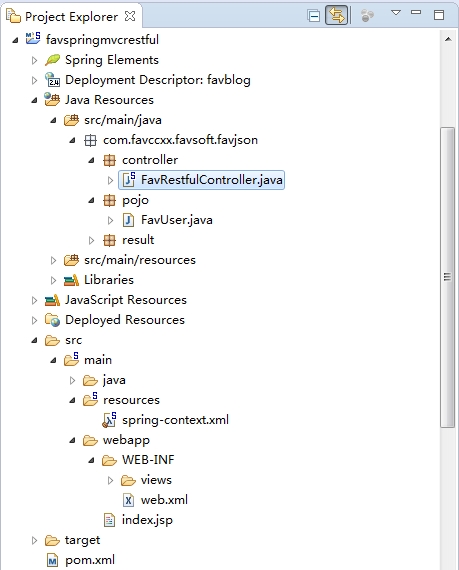This screenshot has width=459, height=570.
Task: Expand FavRestfulController.java members
Action: [x=110, y=180]
